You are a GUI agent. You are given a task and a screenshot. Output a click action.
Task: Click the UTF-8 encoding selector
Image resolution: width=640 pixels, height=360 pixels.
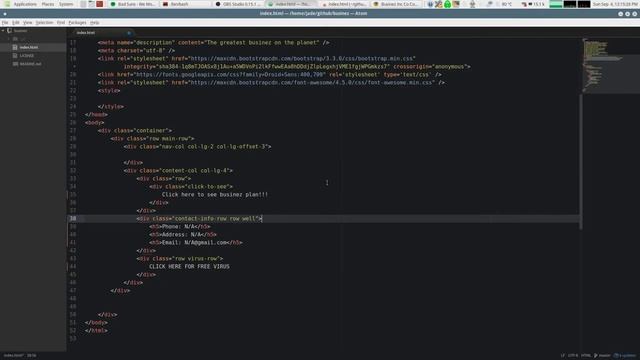tap(573, 356)
